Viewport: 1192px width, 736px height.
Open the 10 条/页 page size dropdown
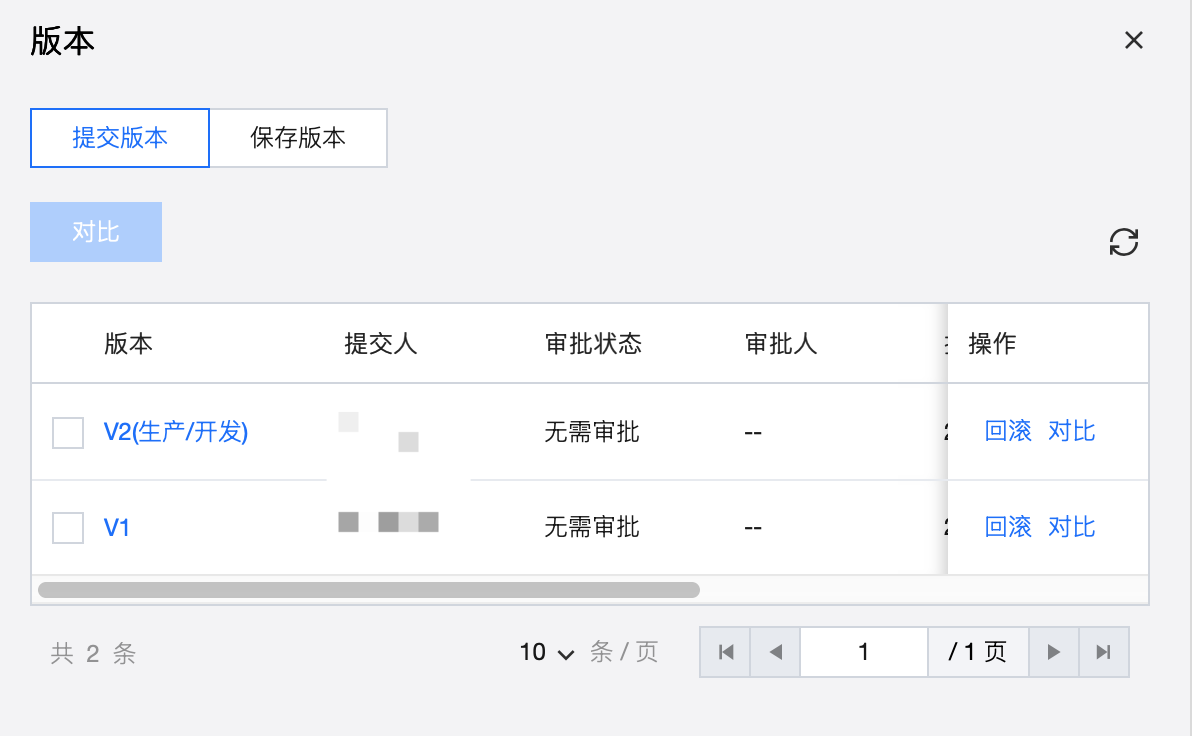click(x=547, y=653)
